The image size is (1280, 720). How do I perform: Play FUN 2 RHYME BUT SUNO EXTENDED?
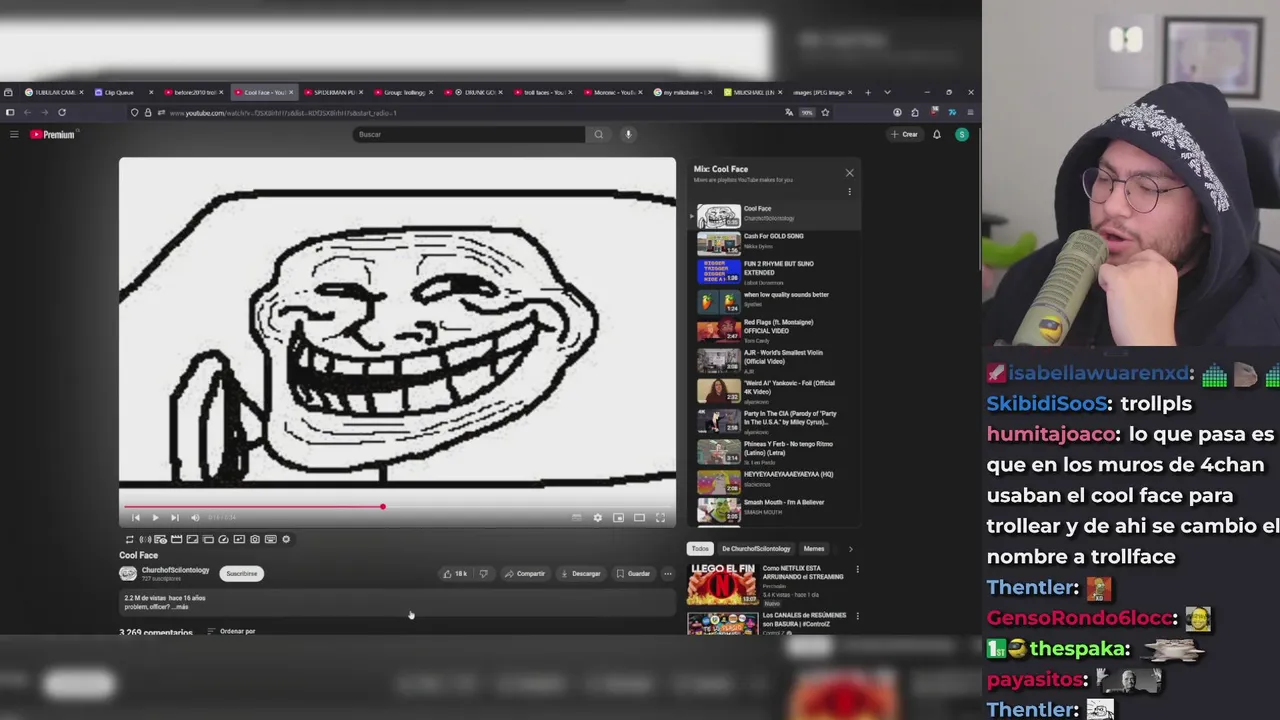[774, 271]
